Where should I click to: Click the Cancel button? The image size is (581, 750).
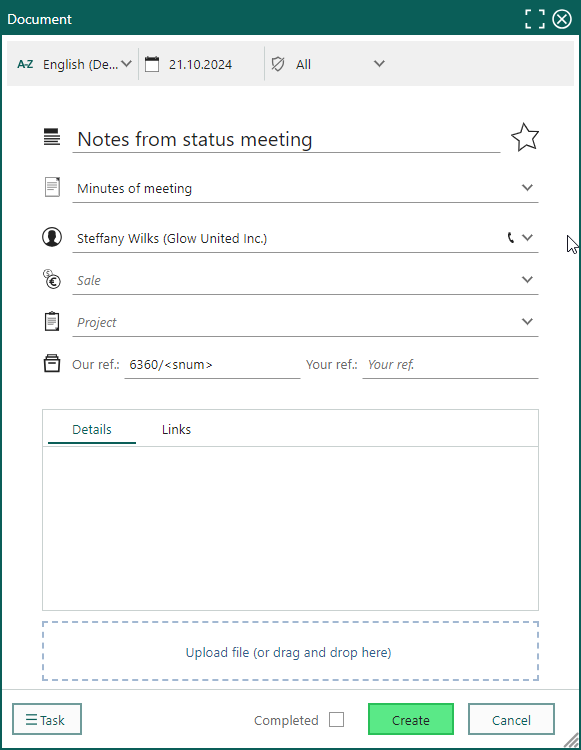coord(511,719)
